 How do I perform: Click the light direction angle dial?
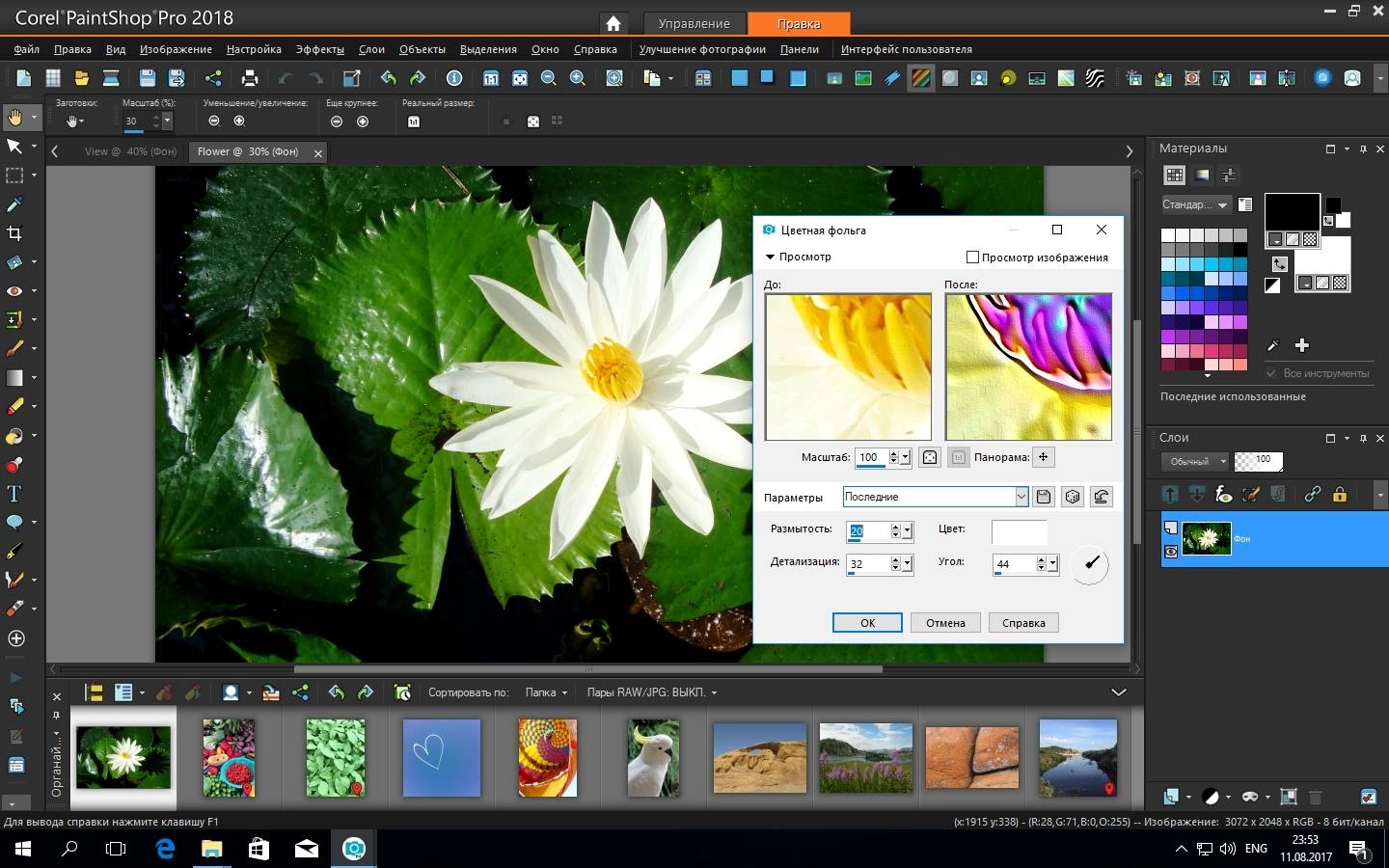1090,563
